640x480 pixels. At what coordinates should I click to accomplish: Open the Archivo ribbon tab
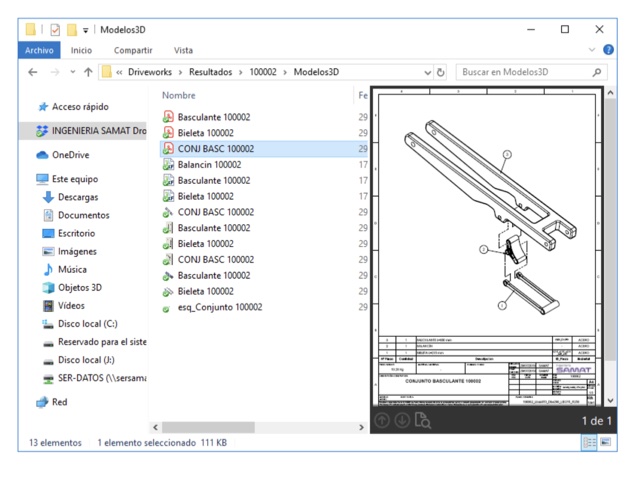tap(39, 50)
